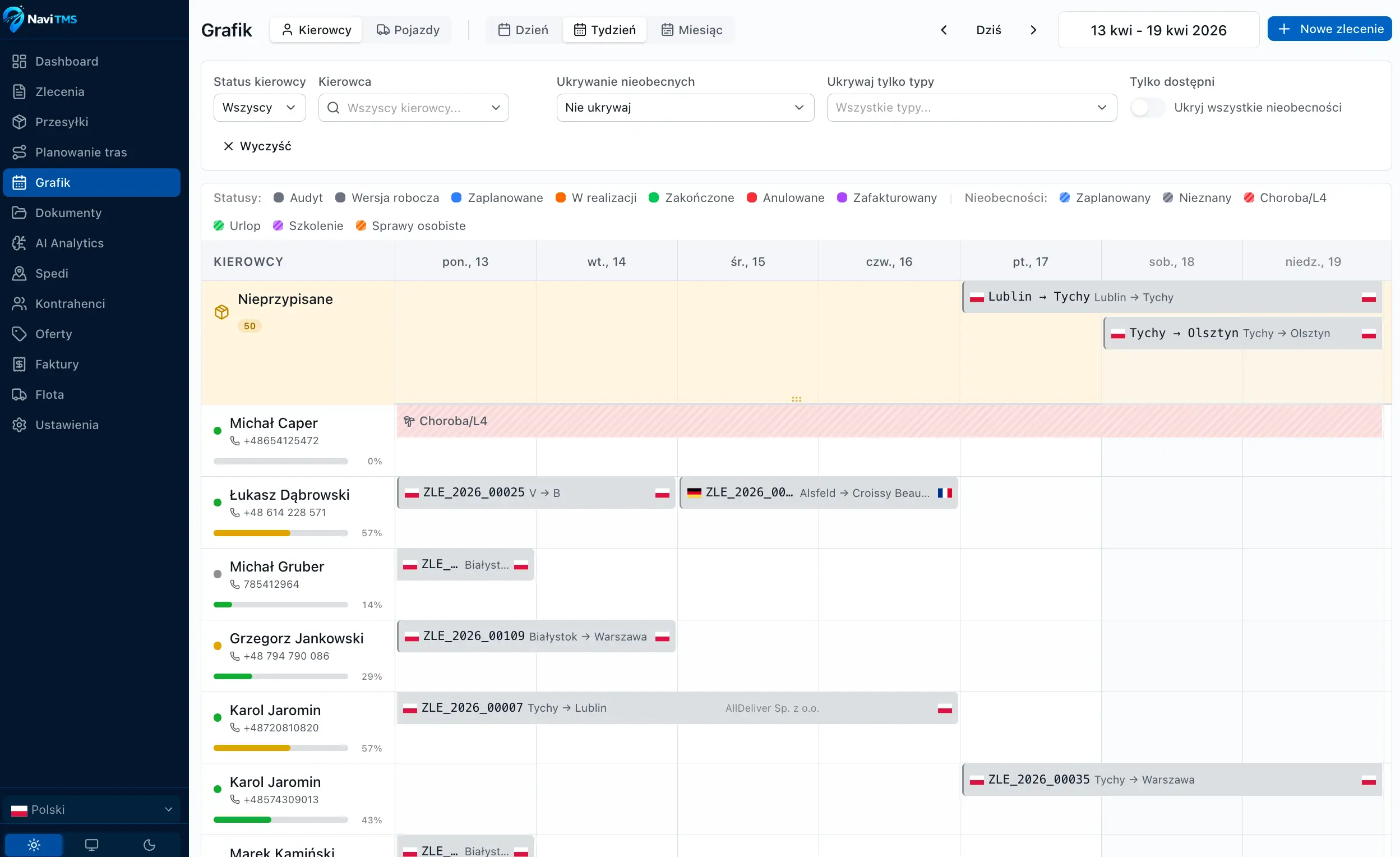Go to previous week with left chevron

(944, 30)
